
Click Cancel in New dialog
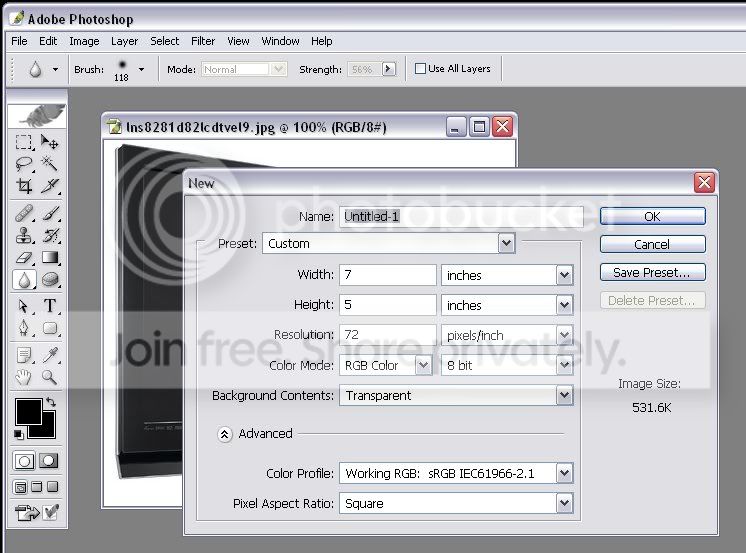pos(652,245)
